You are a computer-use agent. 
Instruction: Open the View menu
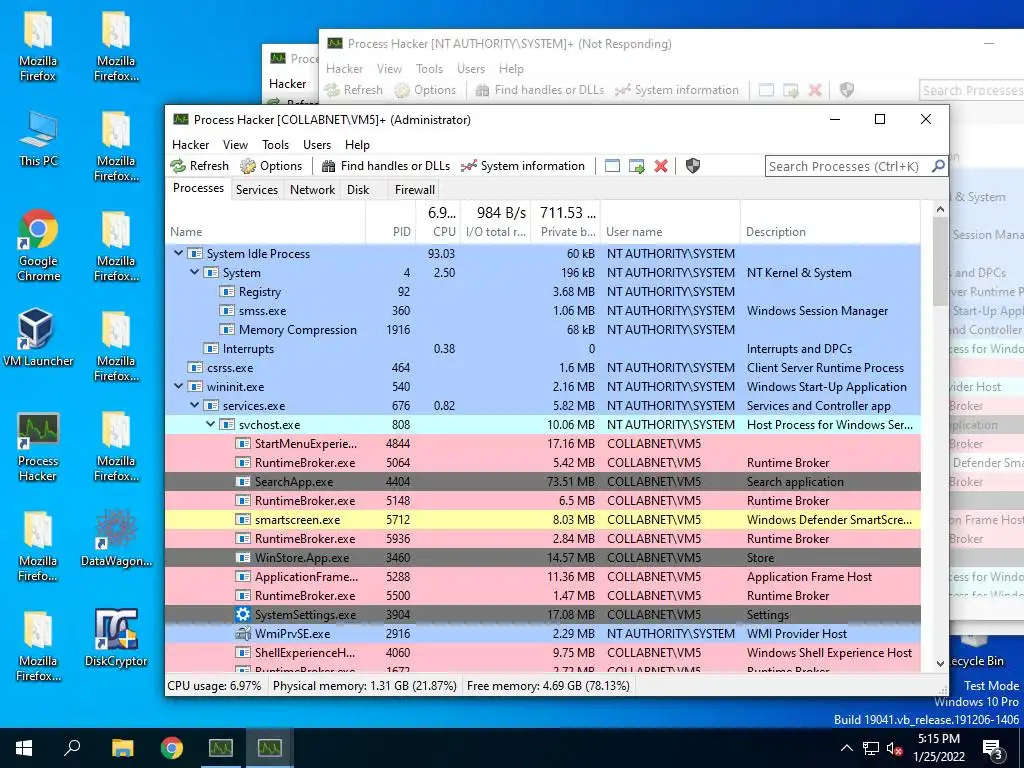pyautogui.click(x=235, y=144)
